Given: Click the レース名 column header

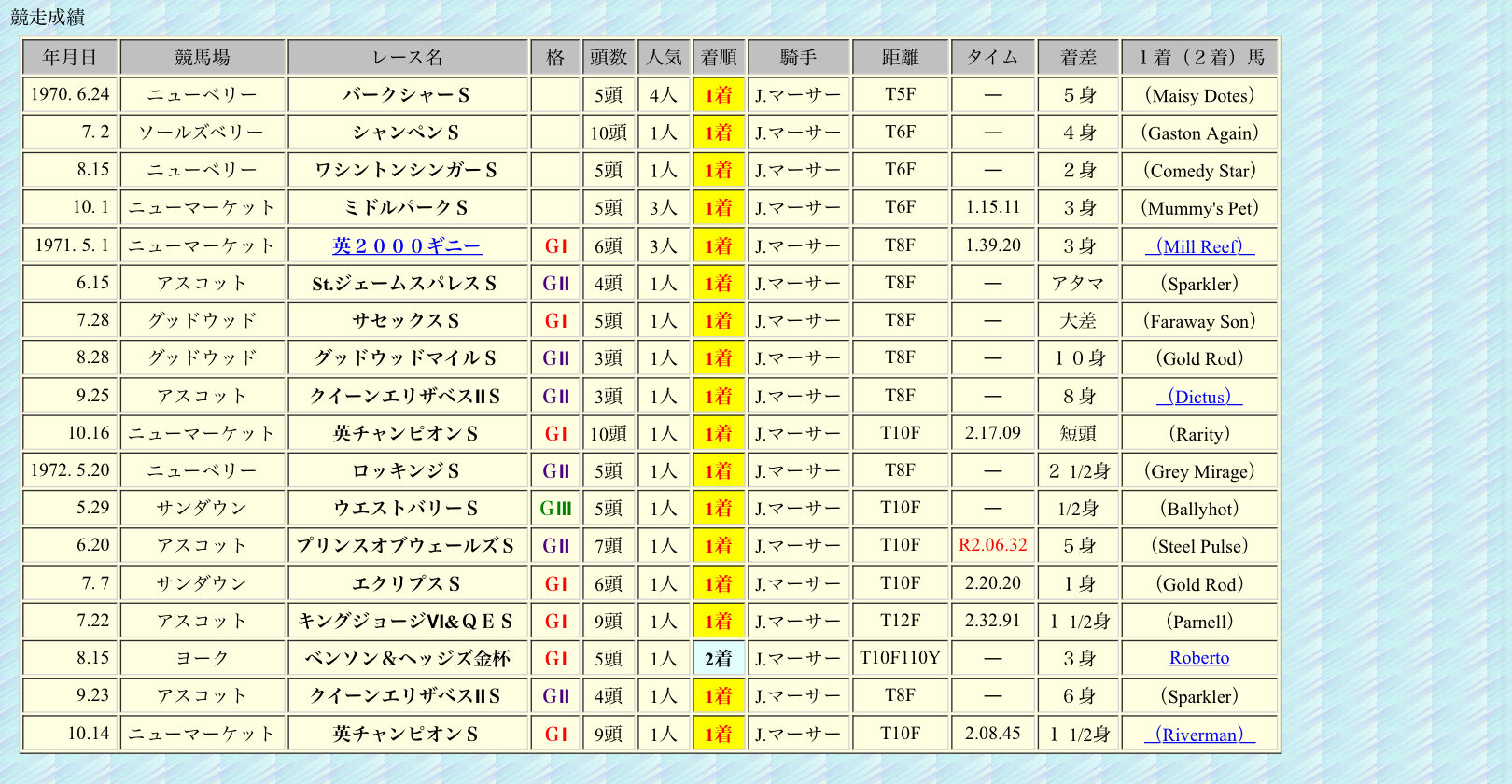Looking at the screenshot, I should point(407,58).
